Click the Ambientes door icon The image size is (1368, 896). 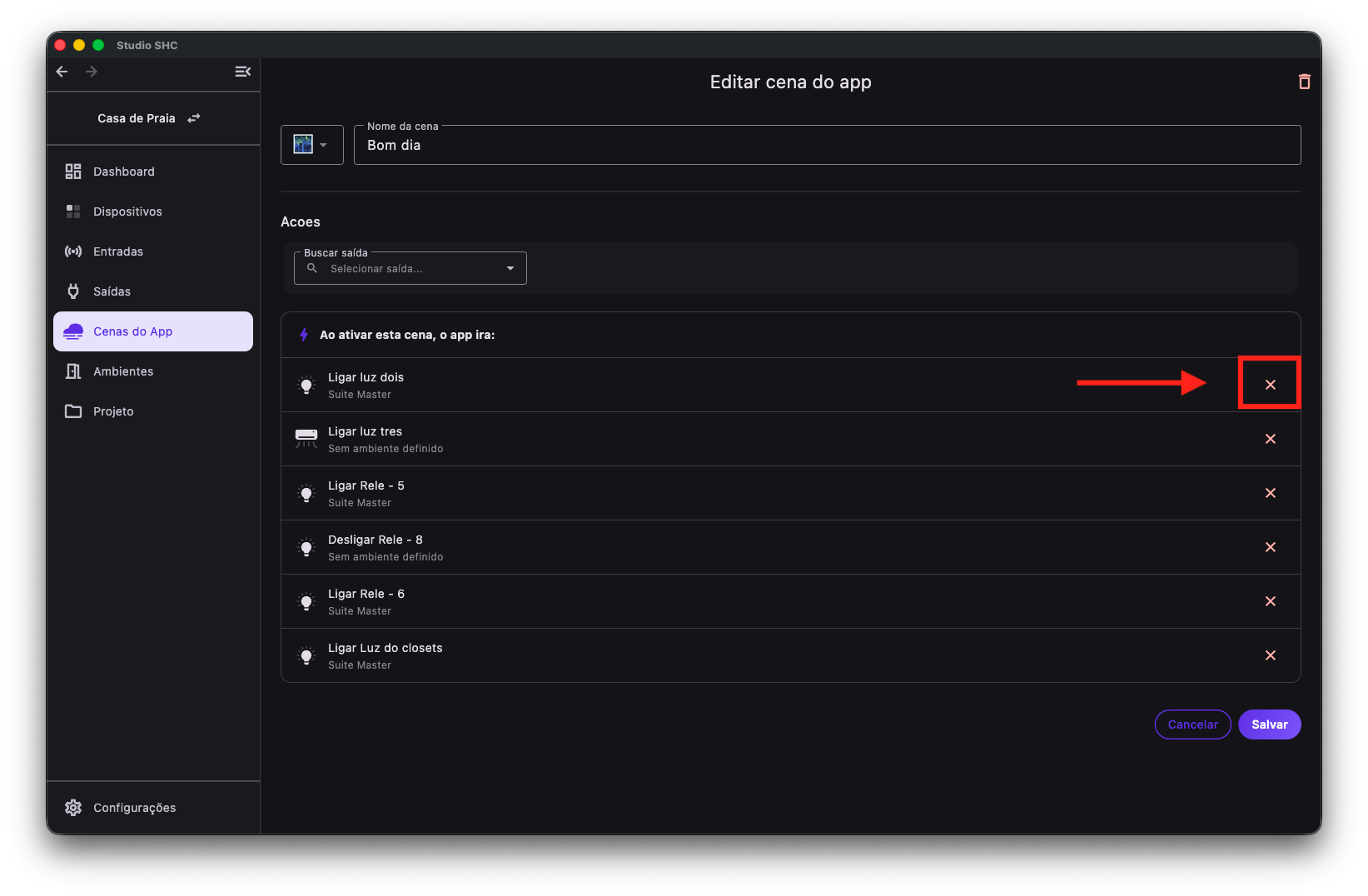[x=73, y=371]
